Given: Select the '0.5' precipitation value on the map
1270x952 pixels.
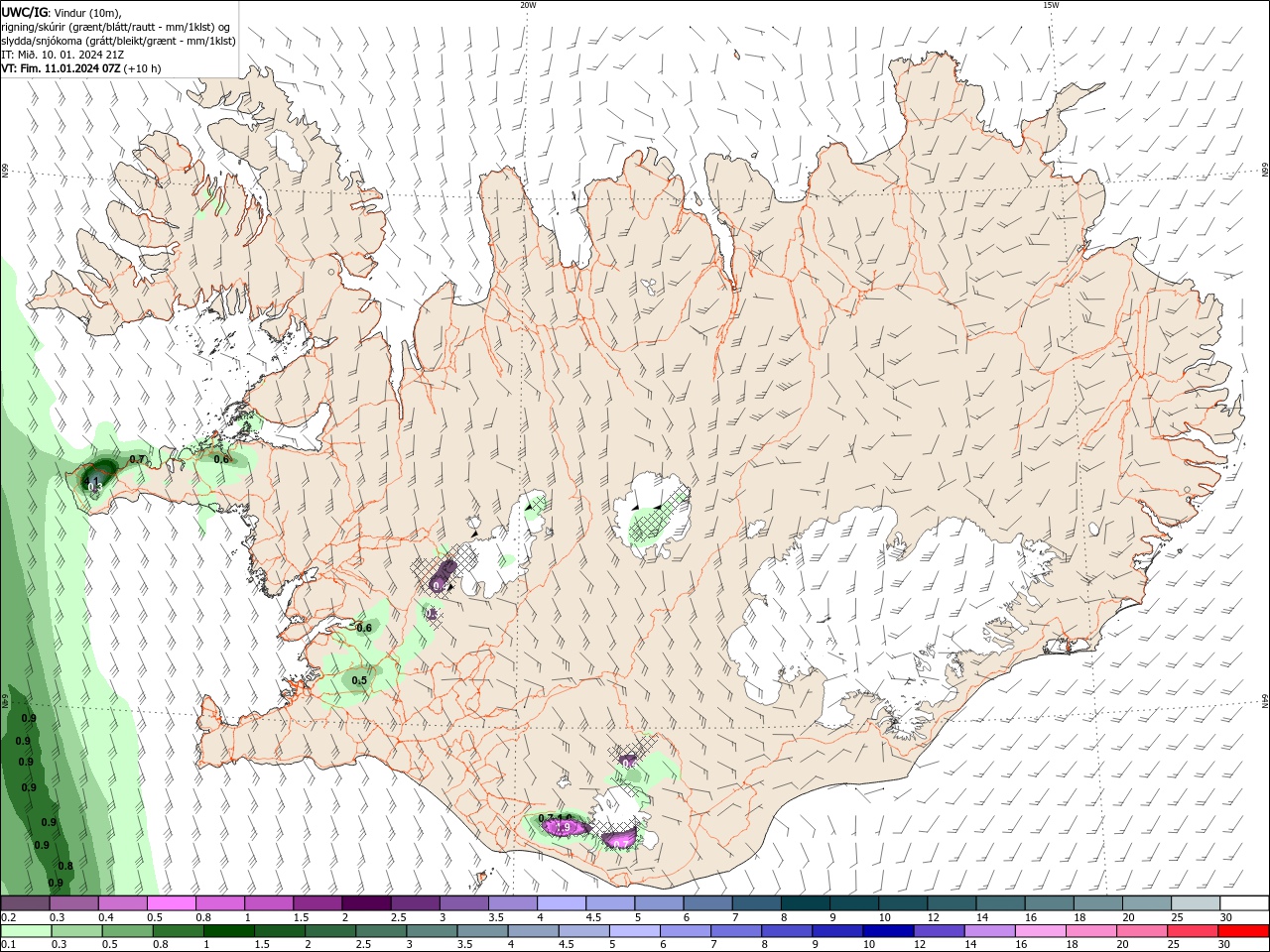Looking at the screenshot, I should point(359,680).
